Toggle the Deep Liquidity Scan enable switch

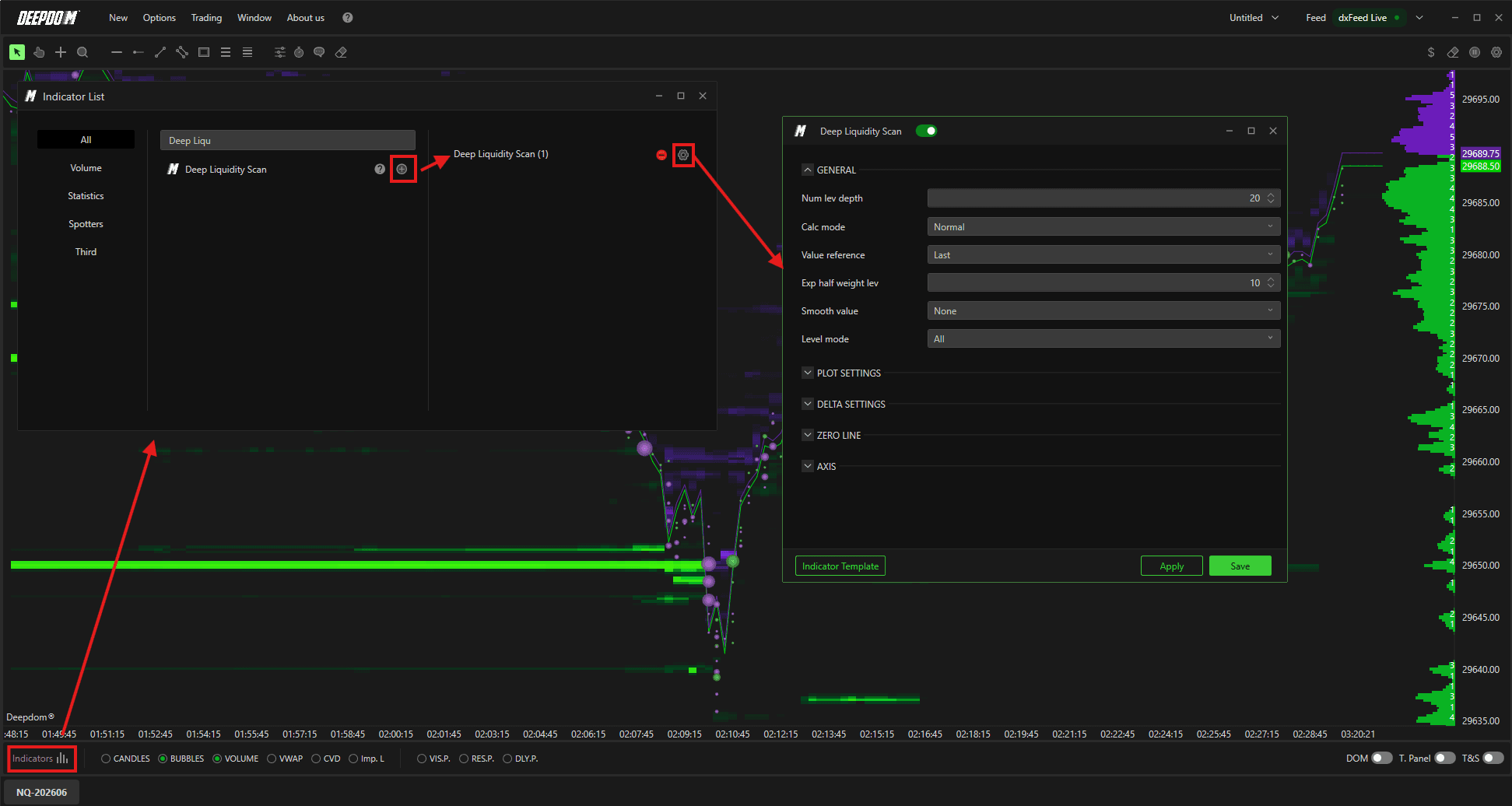(926, 131)
